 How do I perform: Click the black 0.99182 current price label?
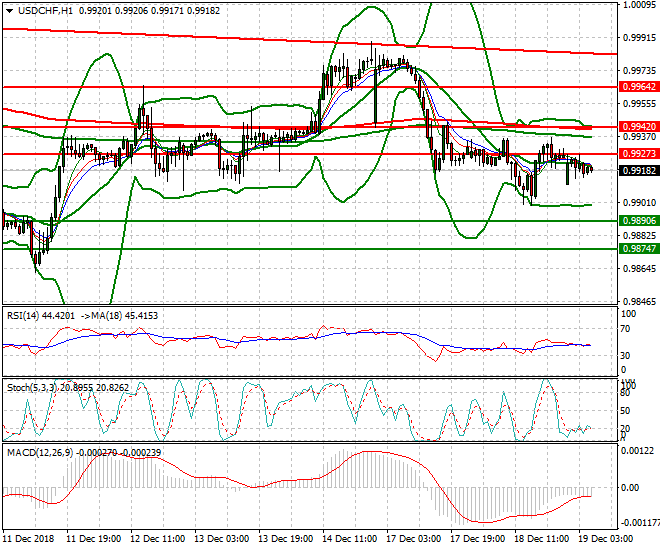pos(639,170)
